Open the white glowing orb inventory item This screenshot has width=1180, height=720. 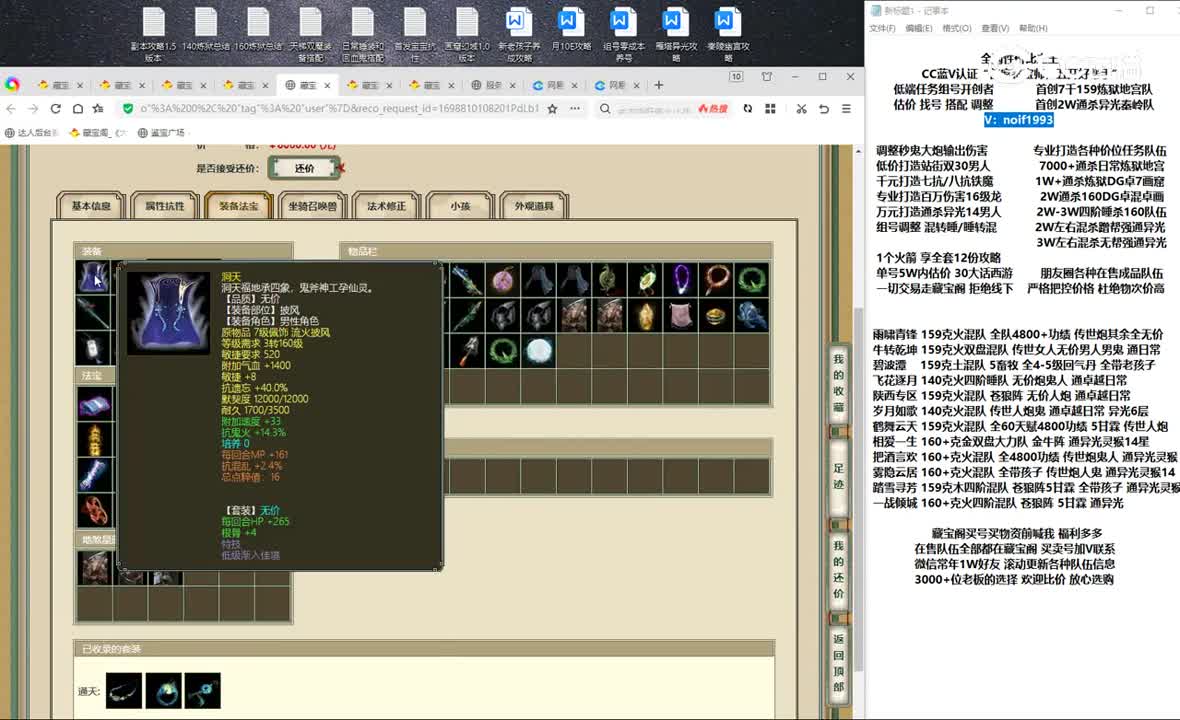click(x=539, y=351)
